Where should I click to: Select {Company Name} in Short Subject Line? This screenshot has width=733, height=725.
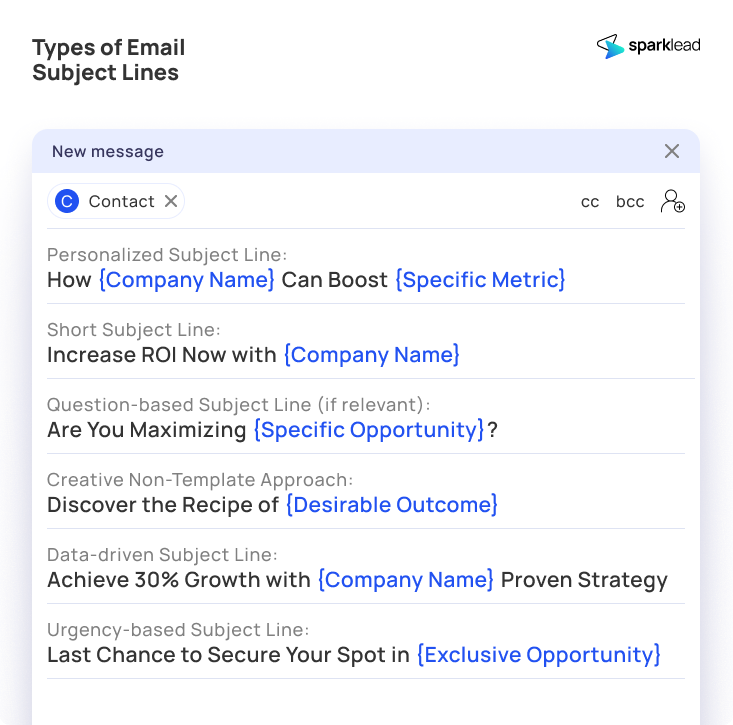click(372, 354)
